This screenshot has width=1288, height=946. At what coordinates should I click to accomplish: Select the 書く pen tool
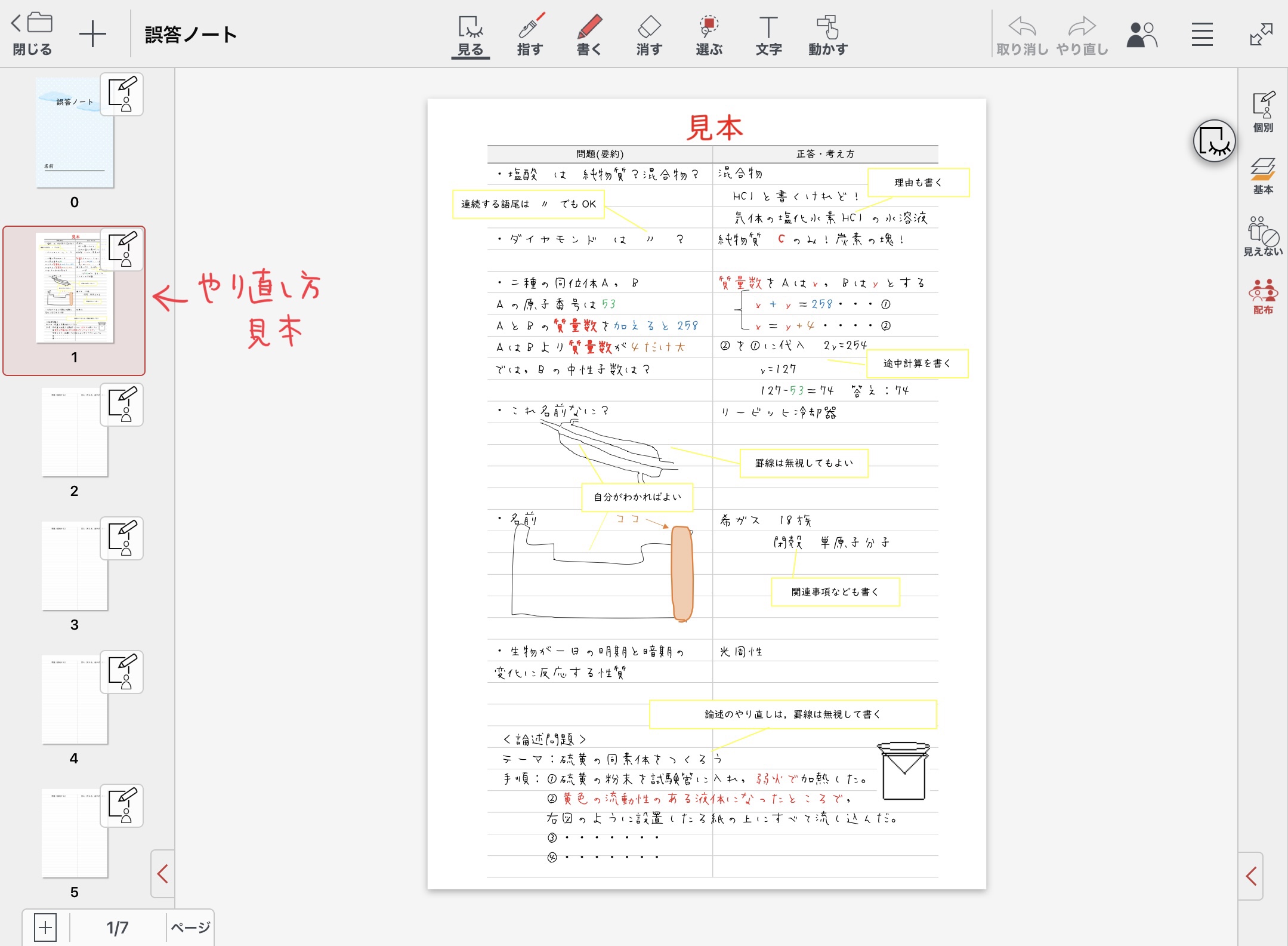click(589, 35)
